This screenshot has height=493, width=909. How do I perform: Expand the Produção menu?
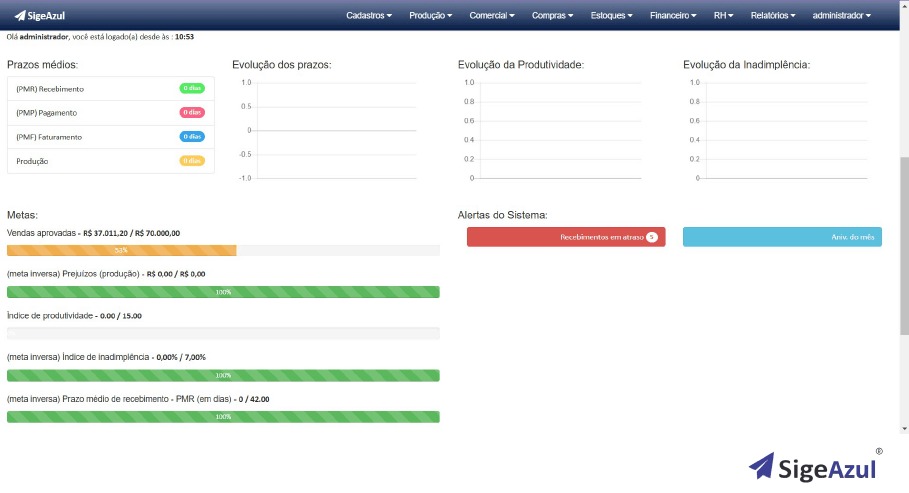point(430,16)
